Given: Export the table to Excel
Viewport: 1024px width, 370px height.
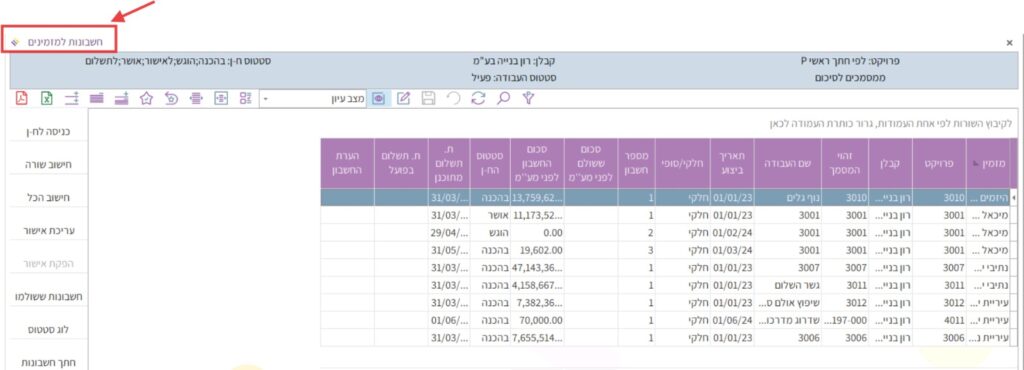Looking at the screenshot, I should click(x=46, y=99).
